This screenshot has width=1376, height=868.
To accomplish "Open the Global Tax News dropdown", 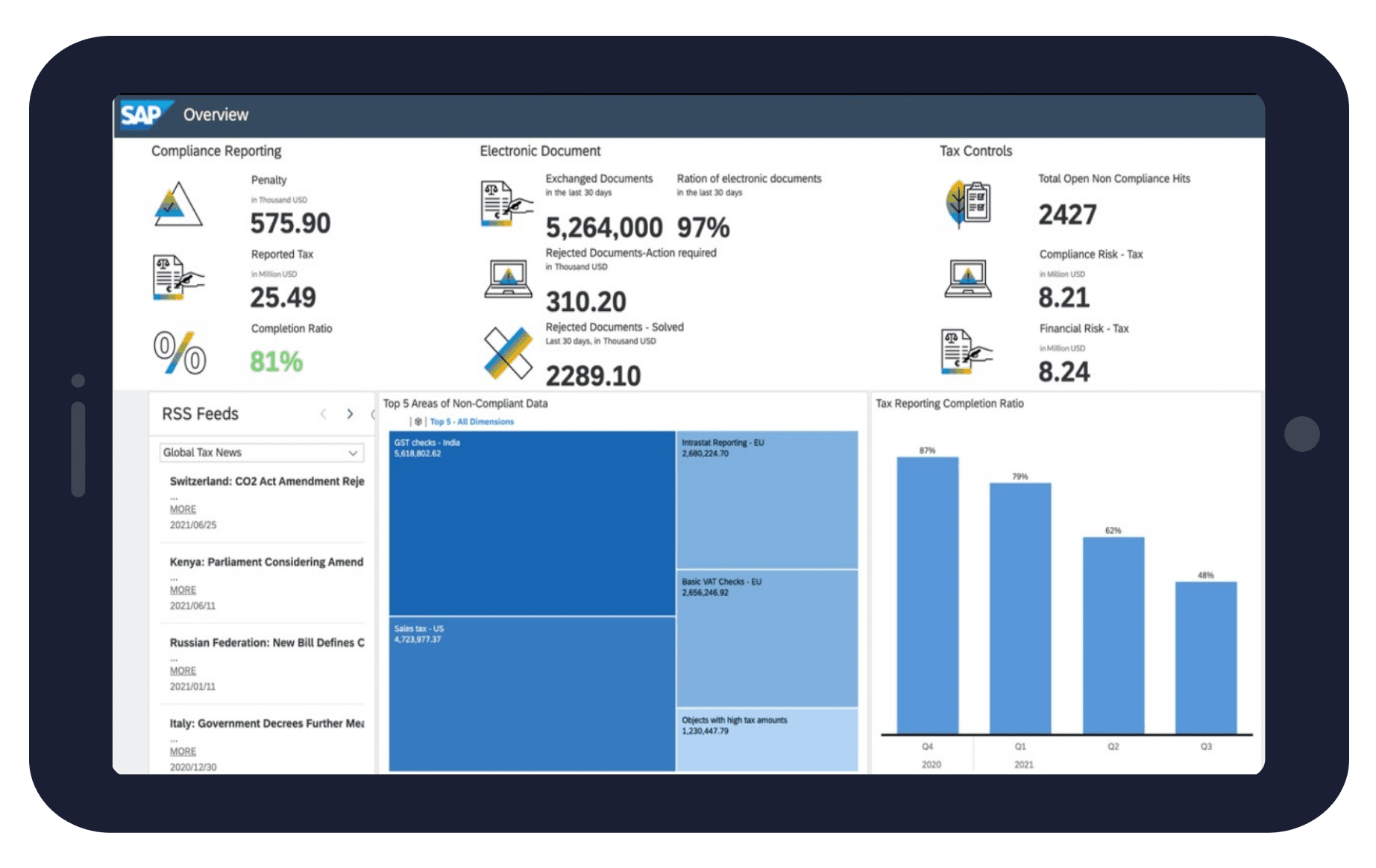I will pyautogui.click(x=262, y=453).
